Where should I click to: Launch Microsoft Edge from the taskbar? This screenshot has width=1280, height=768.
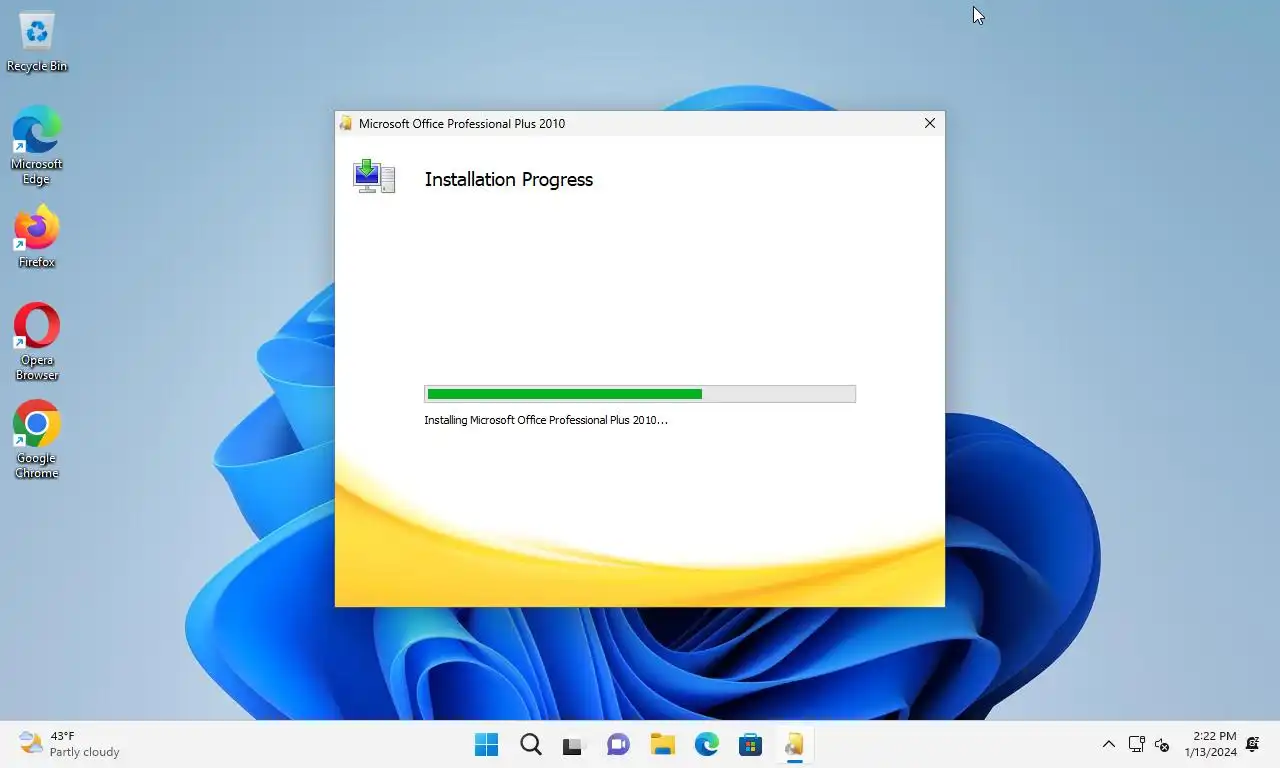707,744
